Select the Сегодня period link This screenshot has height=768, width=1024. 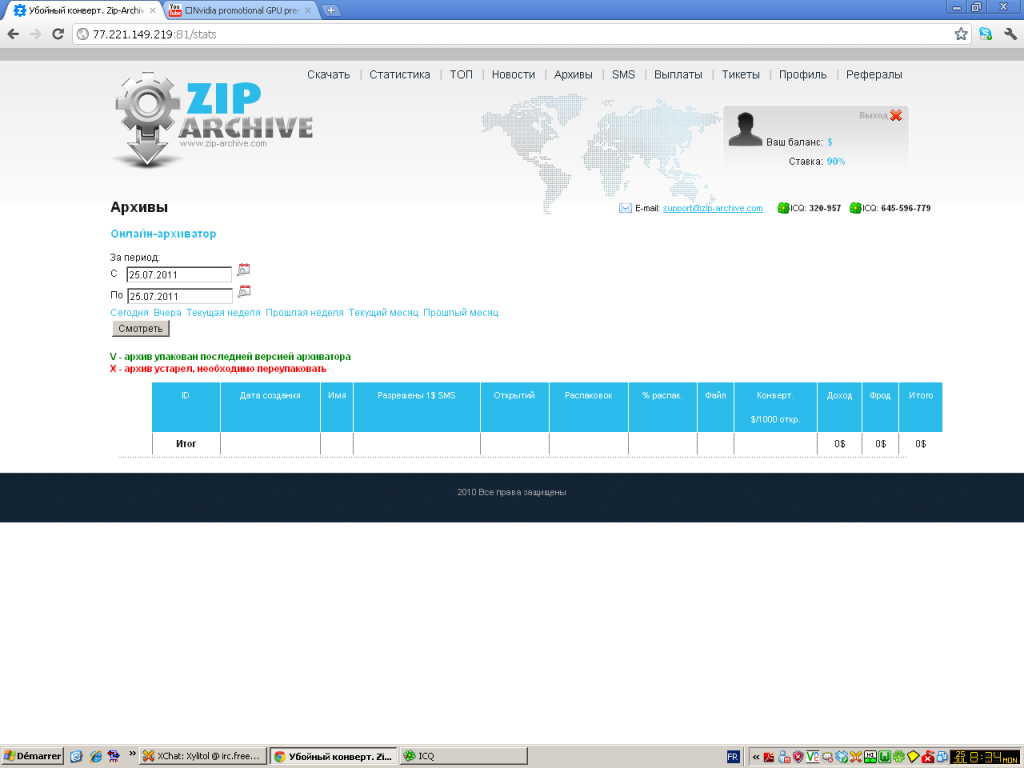[129, 312]
